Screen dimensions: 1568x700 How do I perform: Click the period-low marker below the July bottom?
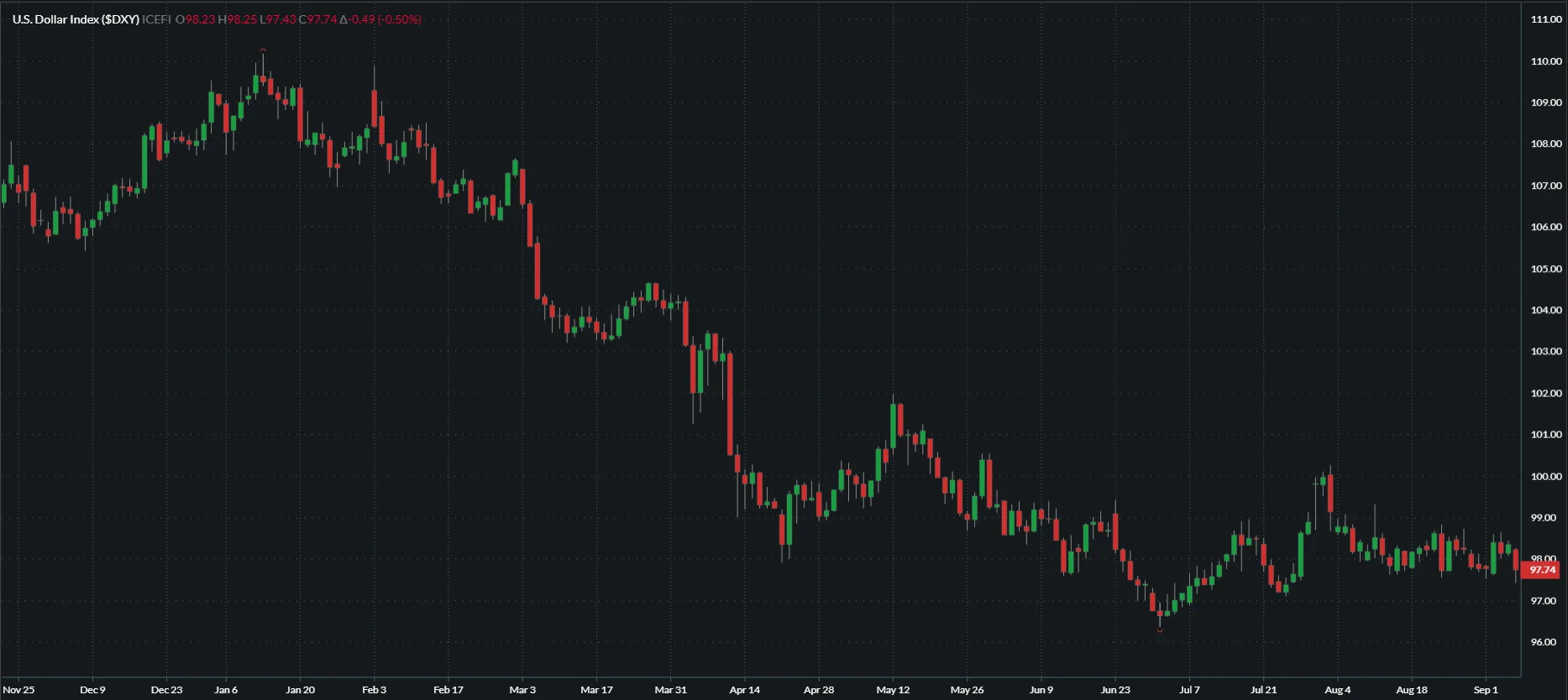[x=1160, y=629]
